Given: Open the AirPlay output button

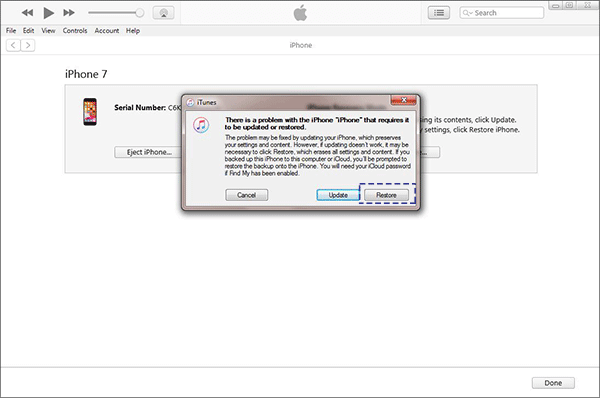Looking at the screenshot, I should (163, 13).
